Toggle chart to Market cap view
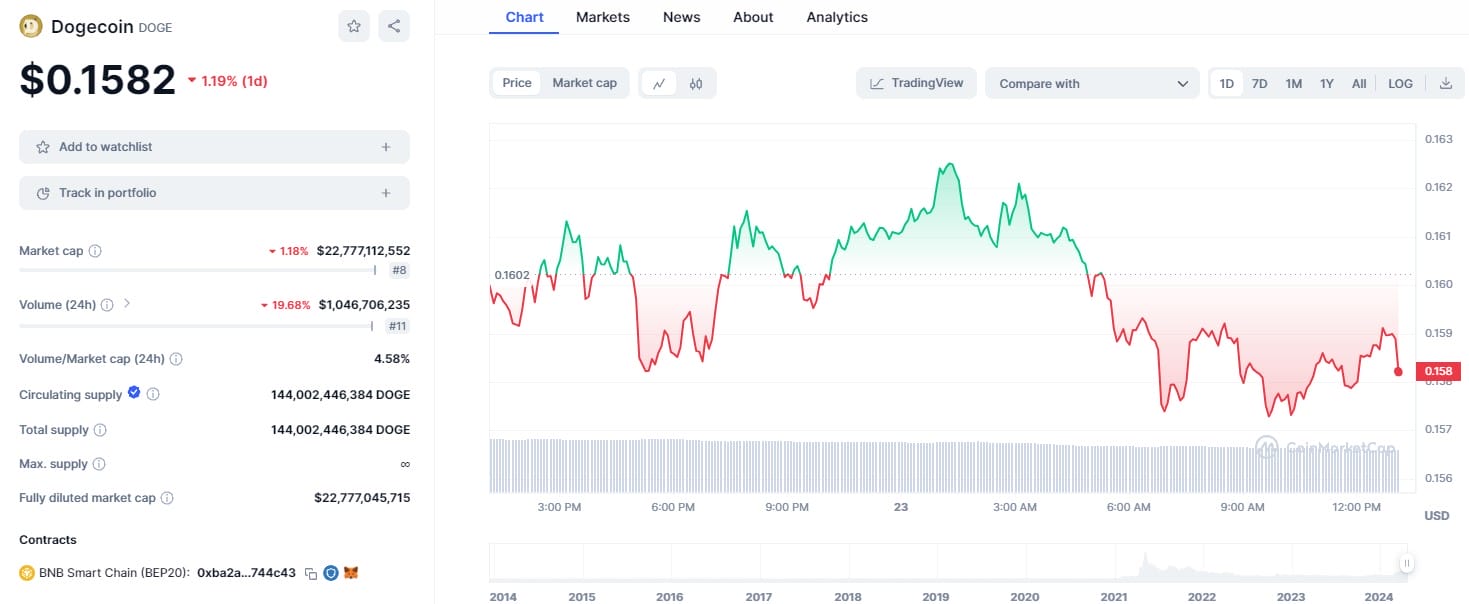Viewport: 1469px width, 604px height. tap(584, 83)
